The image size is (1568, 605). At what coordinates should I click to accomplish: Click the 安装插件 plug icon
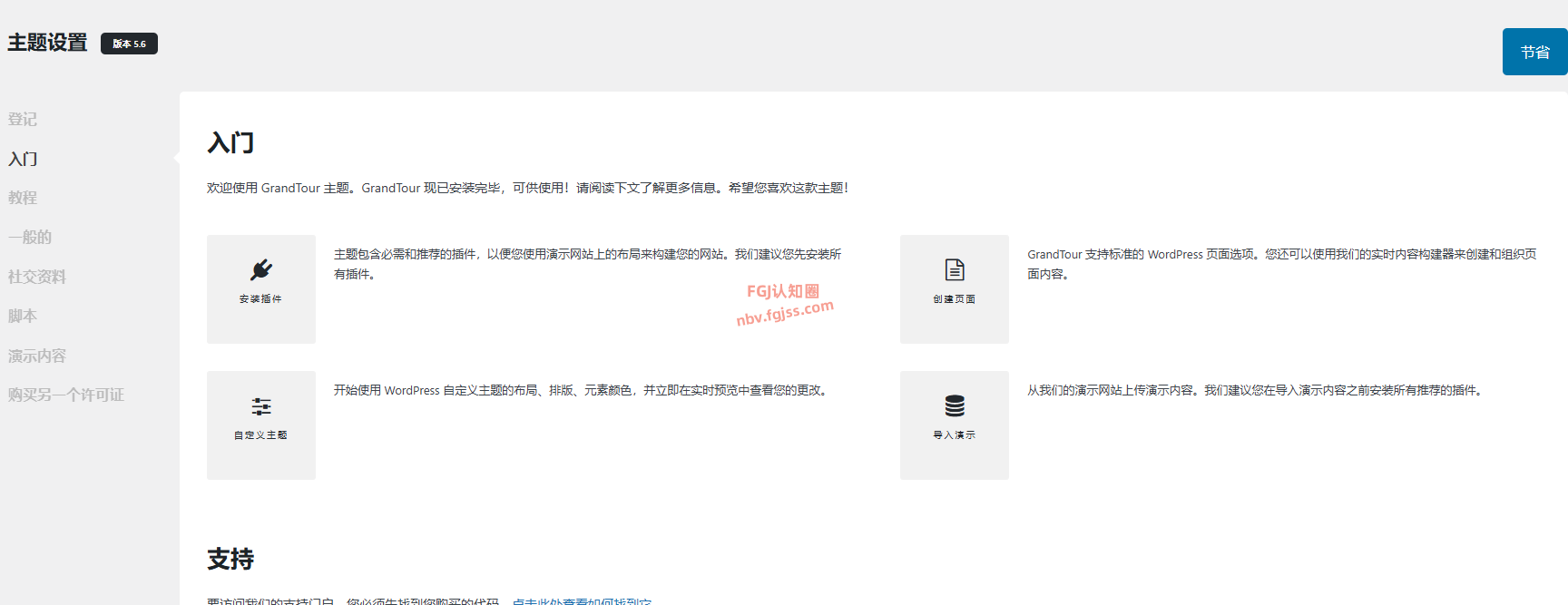(261, 270)
